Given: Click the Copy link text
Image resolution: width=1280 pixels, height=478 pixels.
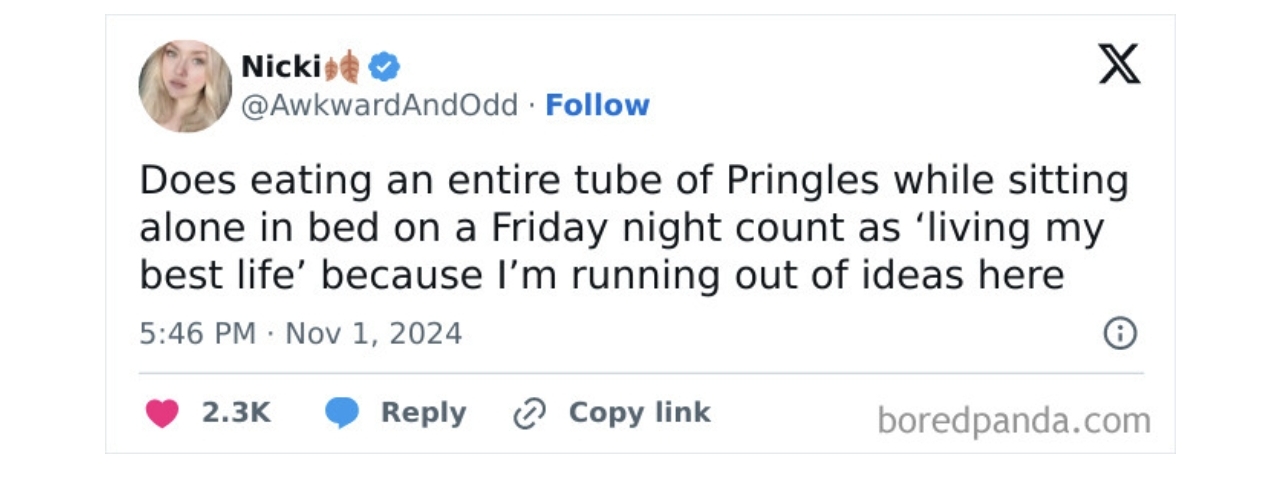Looking at the screenshot, I should pyautogui.click(x=640, y=412).
